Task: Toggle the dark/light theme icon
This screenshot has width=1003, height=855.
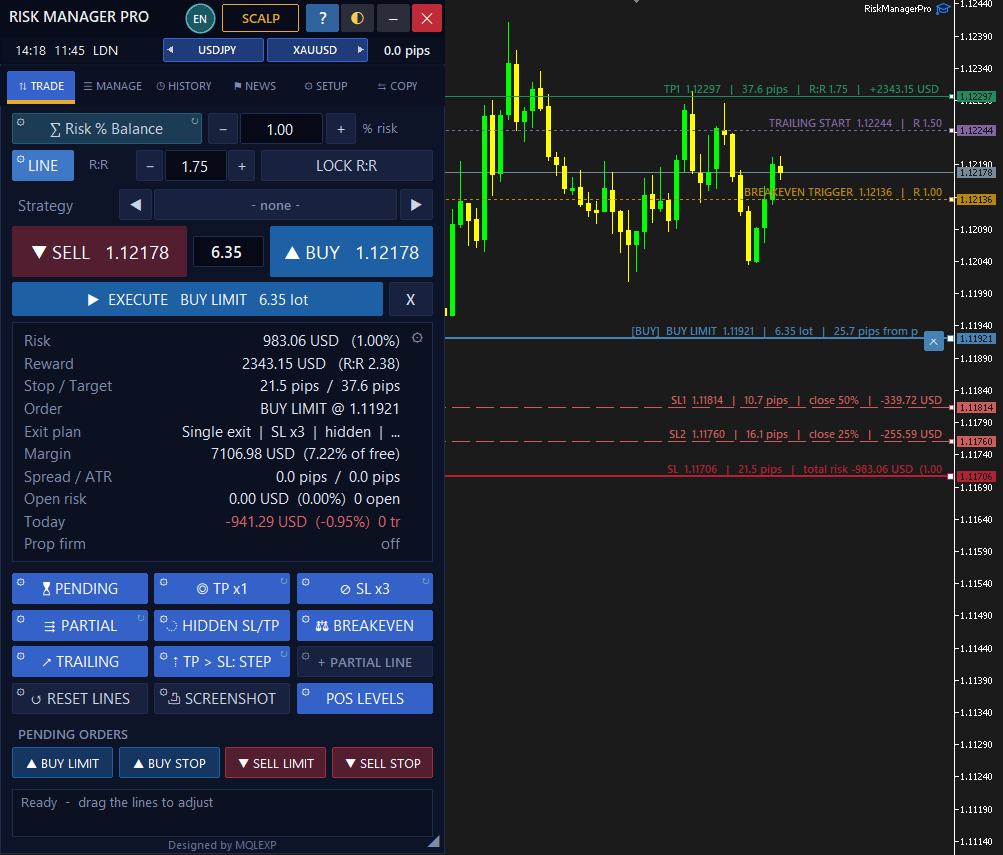Action: [x=358, y=18]
